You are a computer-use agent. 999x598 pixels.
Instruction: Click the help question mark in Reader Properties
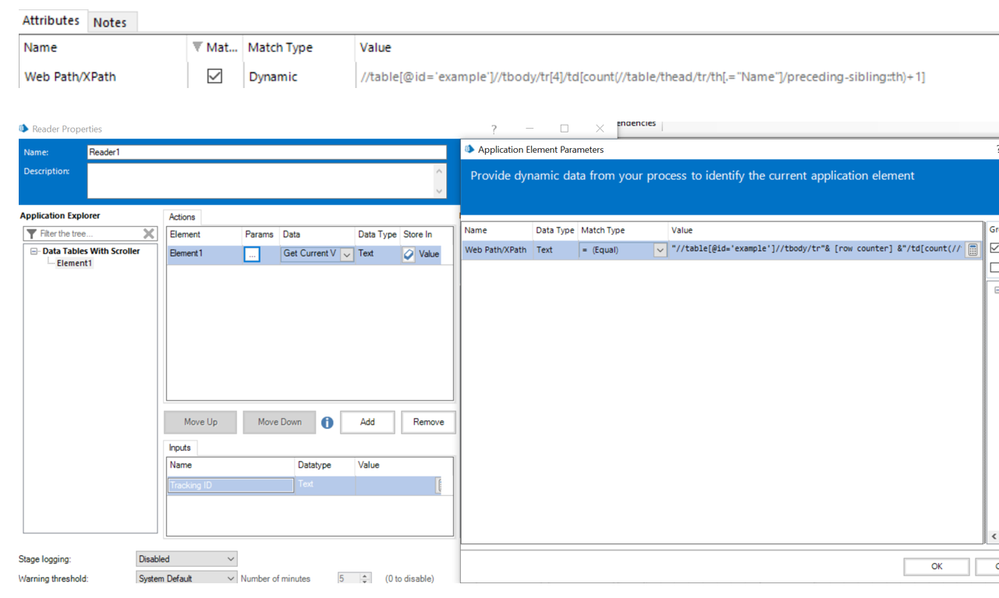(493, 129)
